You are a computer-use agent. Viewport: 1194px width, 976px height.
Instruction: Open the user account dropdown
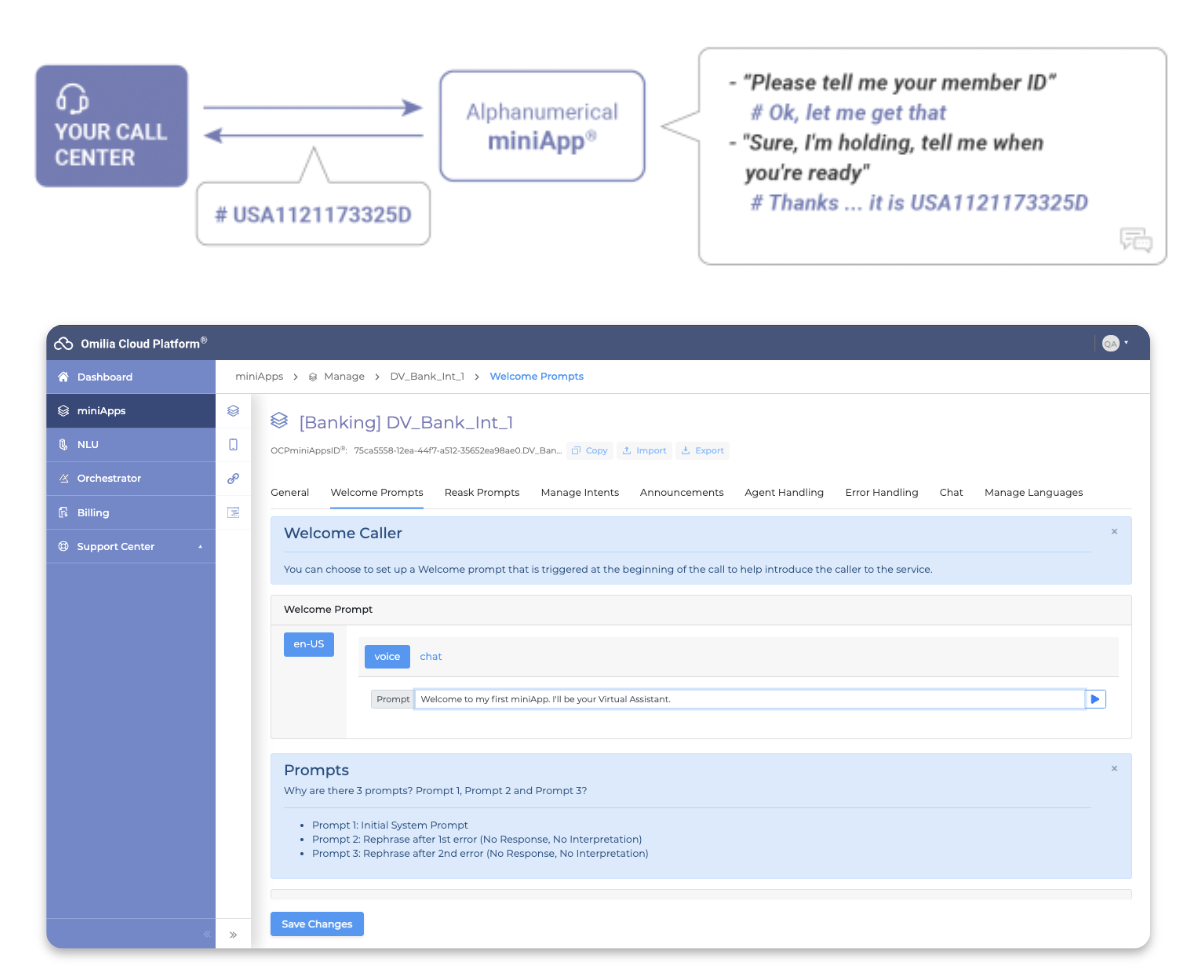(x=1116, y=343)
